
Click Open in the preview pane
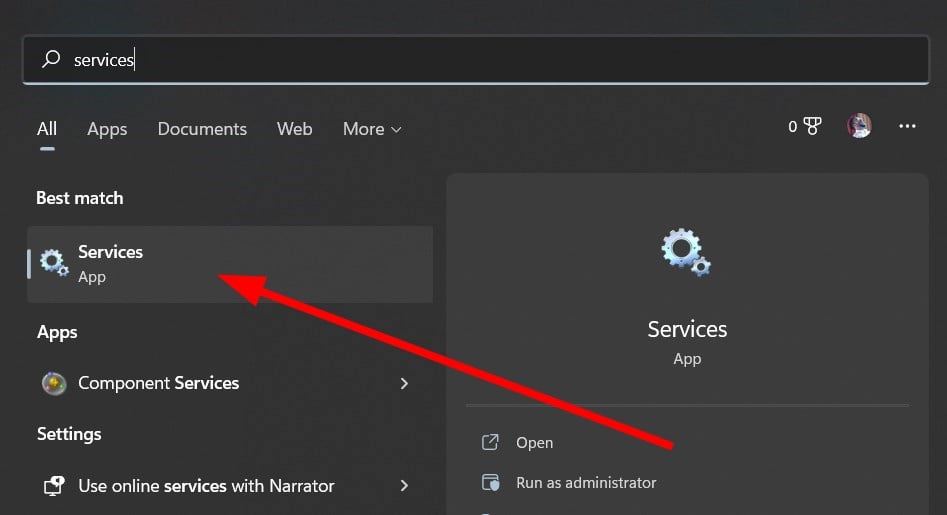pos(534,443)
